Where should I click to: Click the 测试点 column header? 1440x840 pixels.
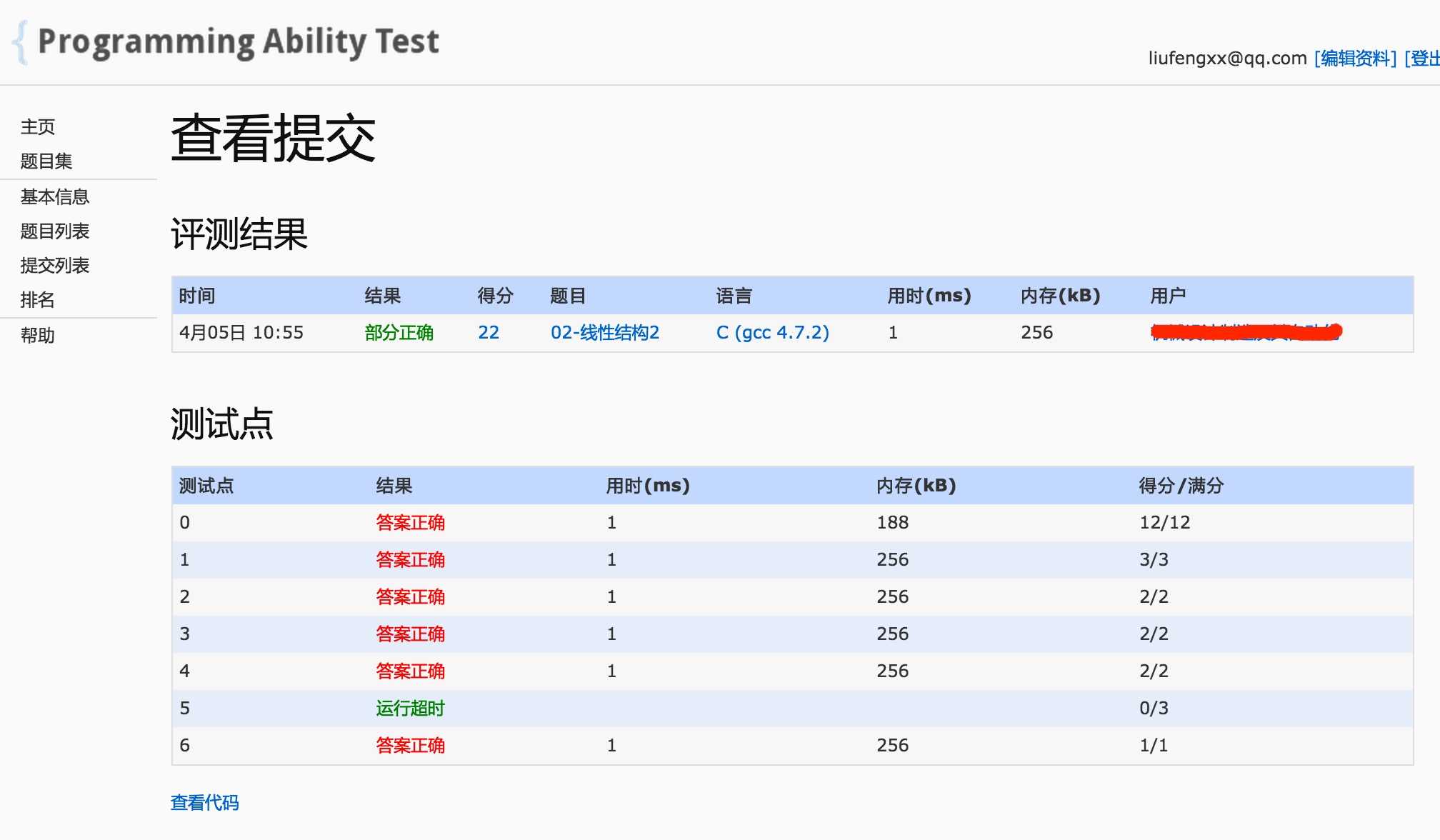[x=206, y=486]
